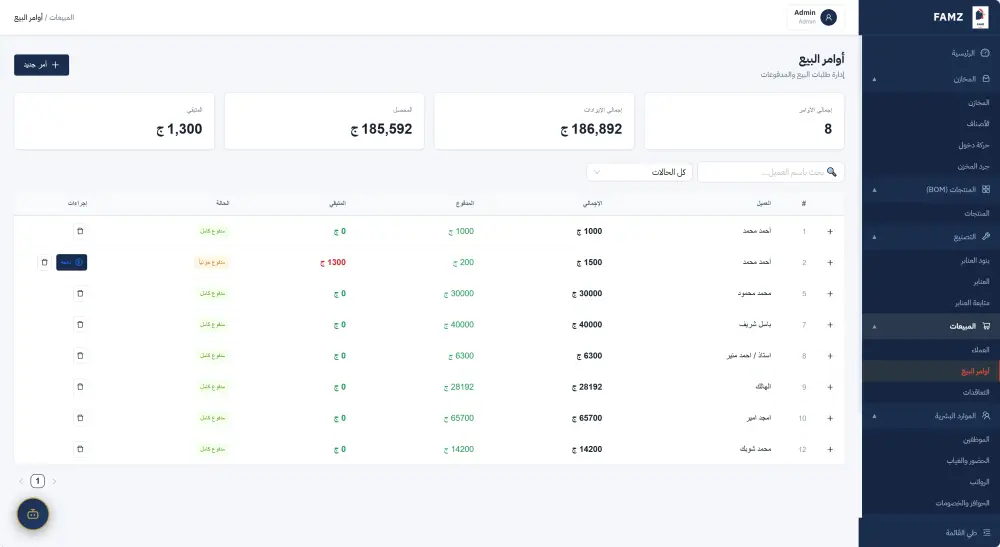Delete the الهايك order

80,386
